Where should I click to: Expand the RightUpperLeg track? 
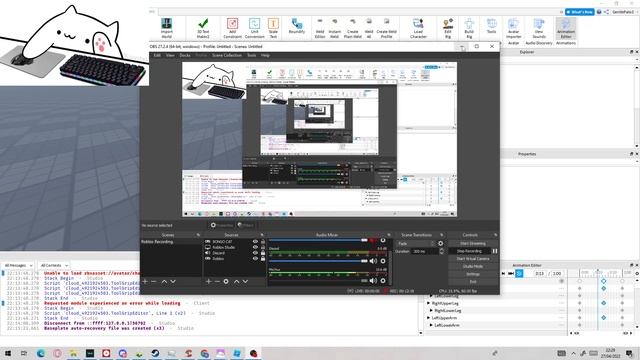coord(429,303)
